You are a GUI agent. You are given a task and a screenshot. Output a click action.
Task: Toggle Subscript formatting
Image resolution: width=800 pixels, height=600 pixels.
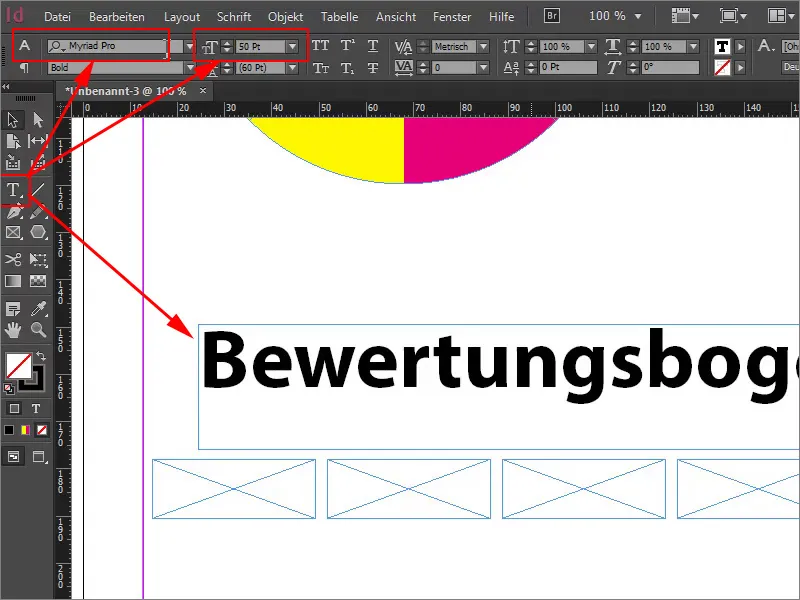[x=347, y=67]
